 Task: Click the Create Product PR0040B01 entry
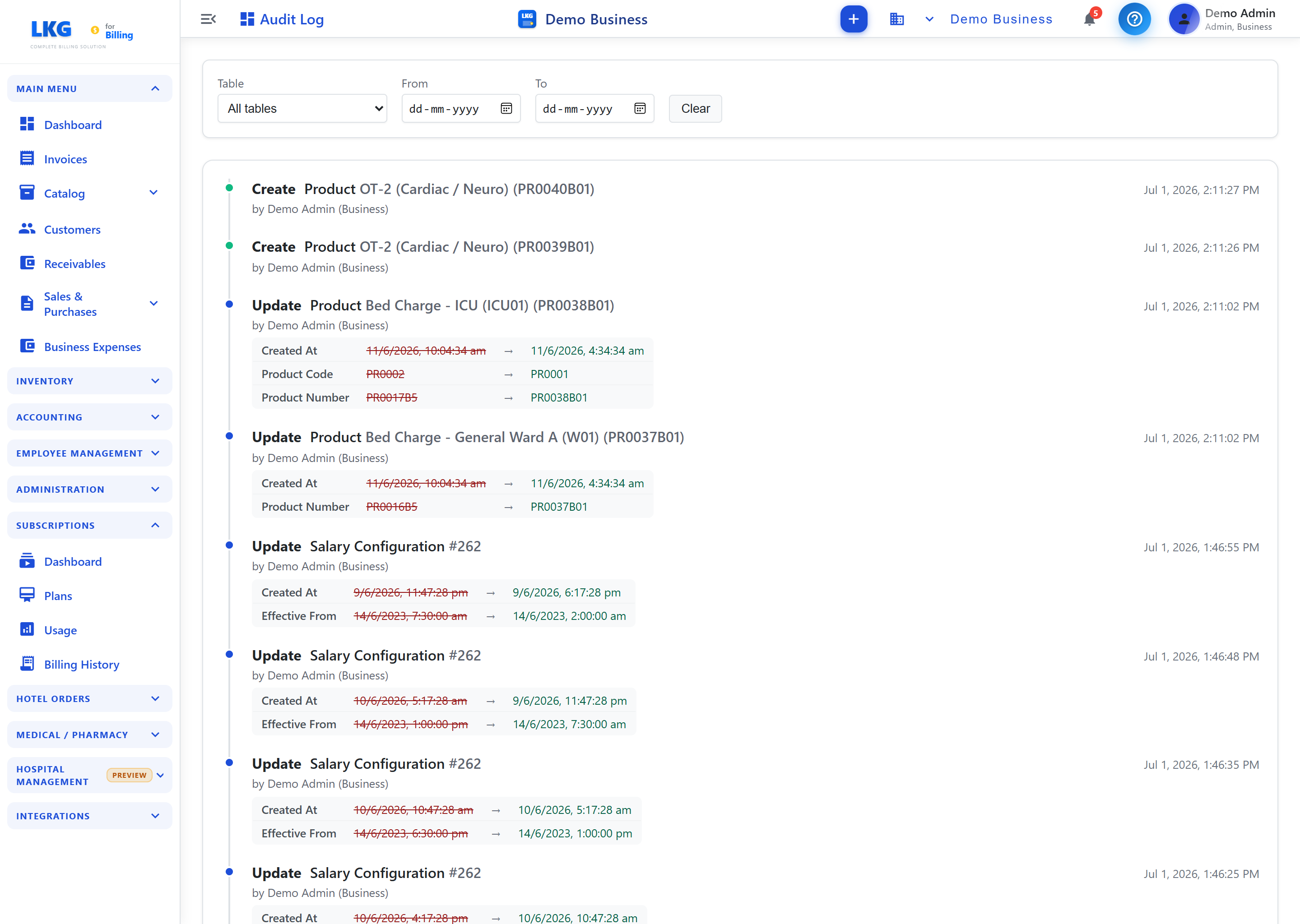click(423, 189)
